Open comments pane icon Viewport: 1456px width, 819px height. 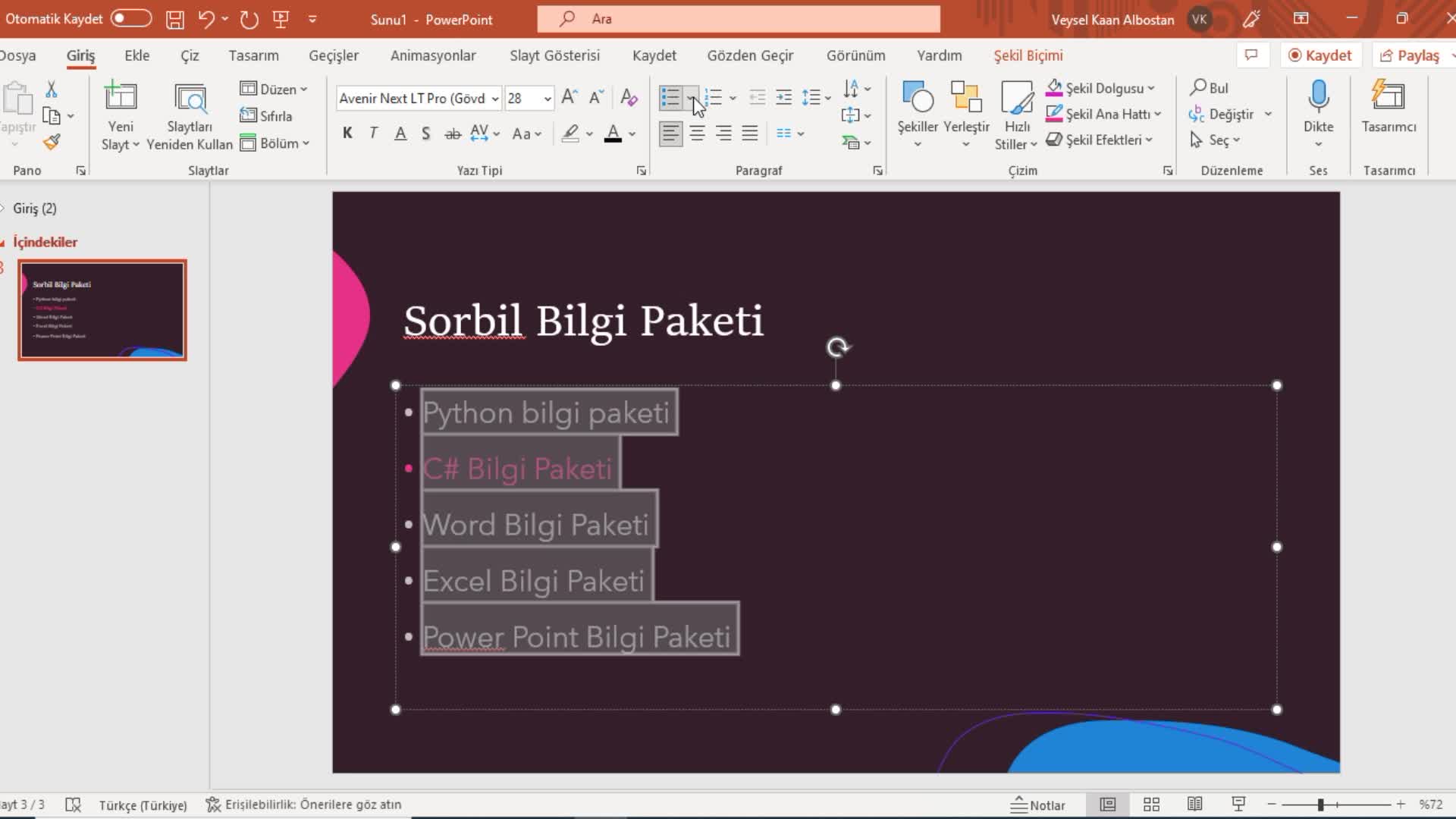pos(1252,55)
